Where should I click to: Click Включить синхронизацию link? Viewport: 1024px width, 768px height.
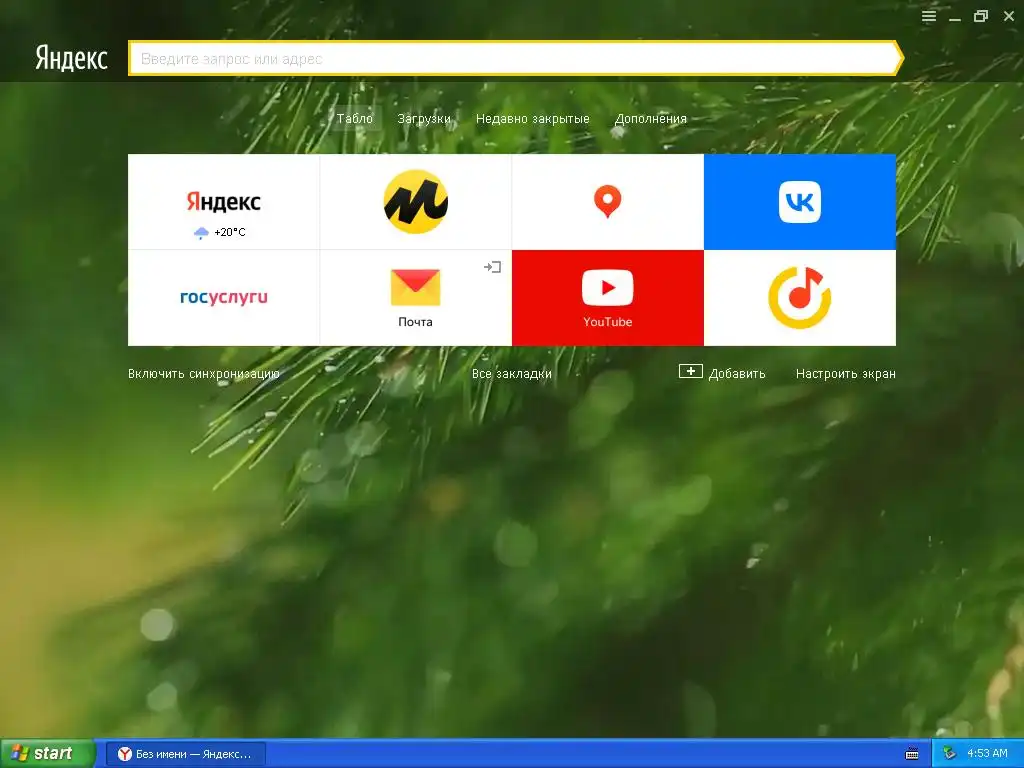point(204,374)
